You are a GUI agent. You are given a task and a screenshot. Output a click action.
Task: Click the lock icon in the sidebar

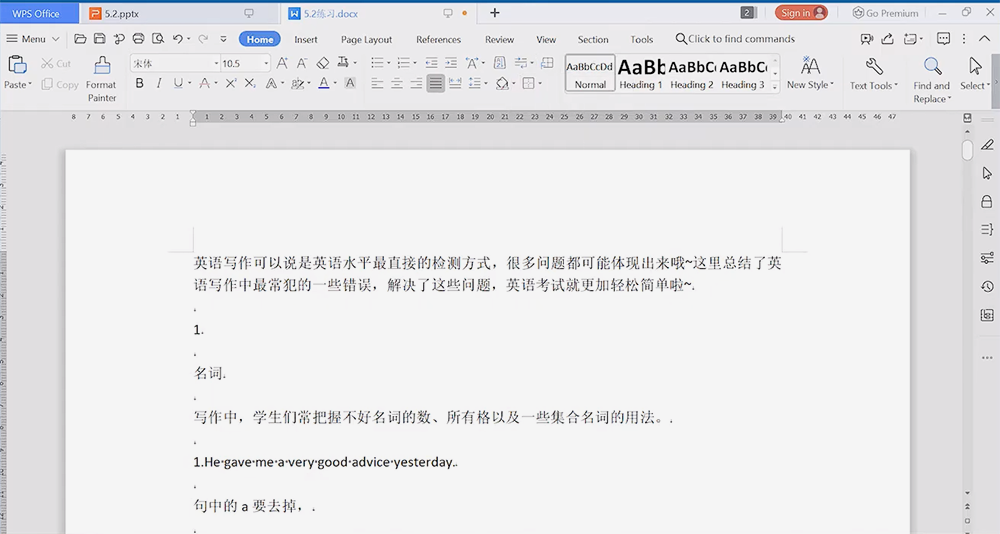pyautogui.click(x=987, y=202)
